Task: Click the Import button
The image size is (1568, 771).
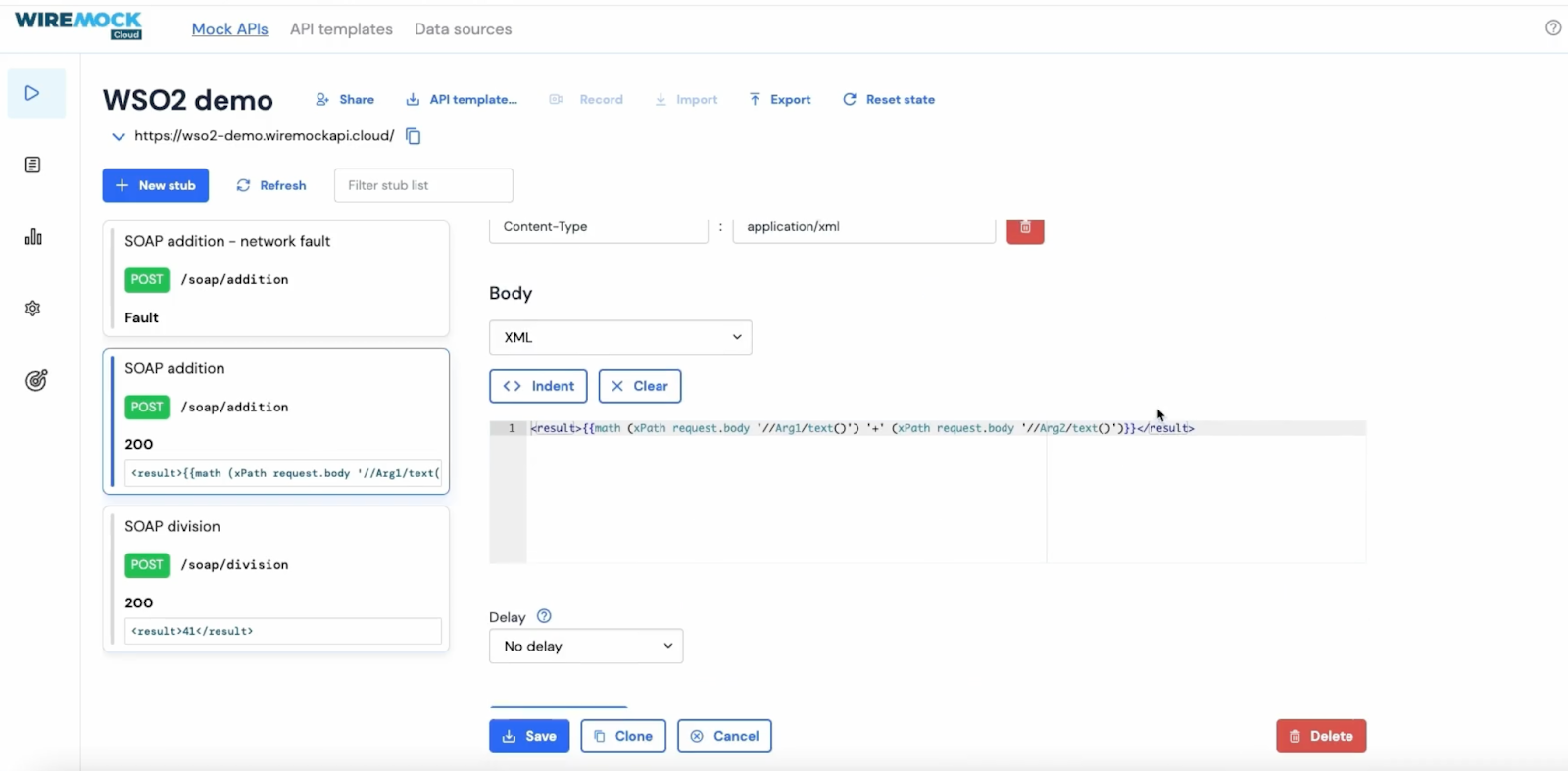Action: pyautogui.click(x=686, y=99)
